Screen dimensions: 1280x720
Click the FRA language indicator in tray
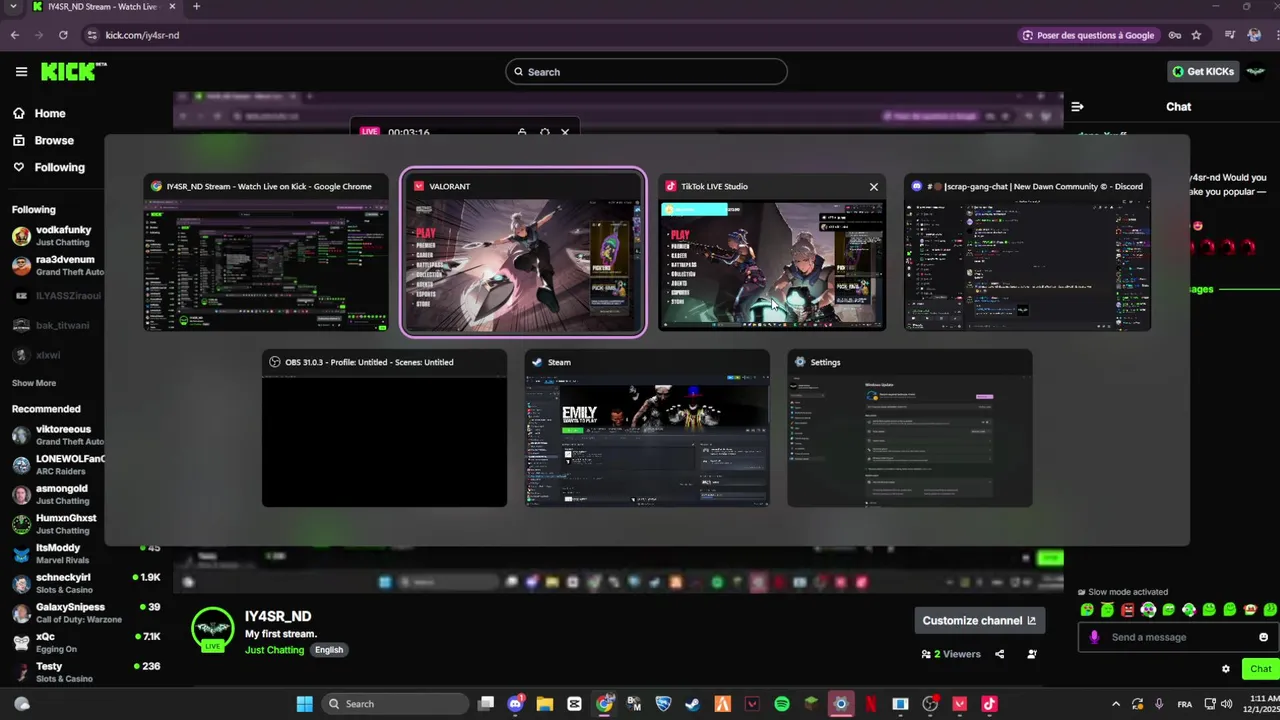point(1183,704)
